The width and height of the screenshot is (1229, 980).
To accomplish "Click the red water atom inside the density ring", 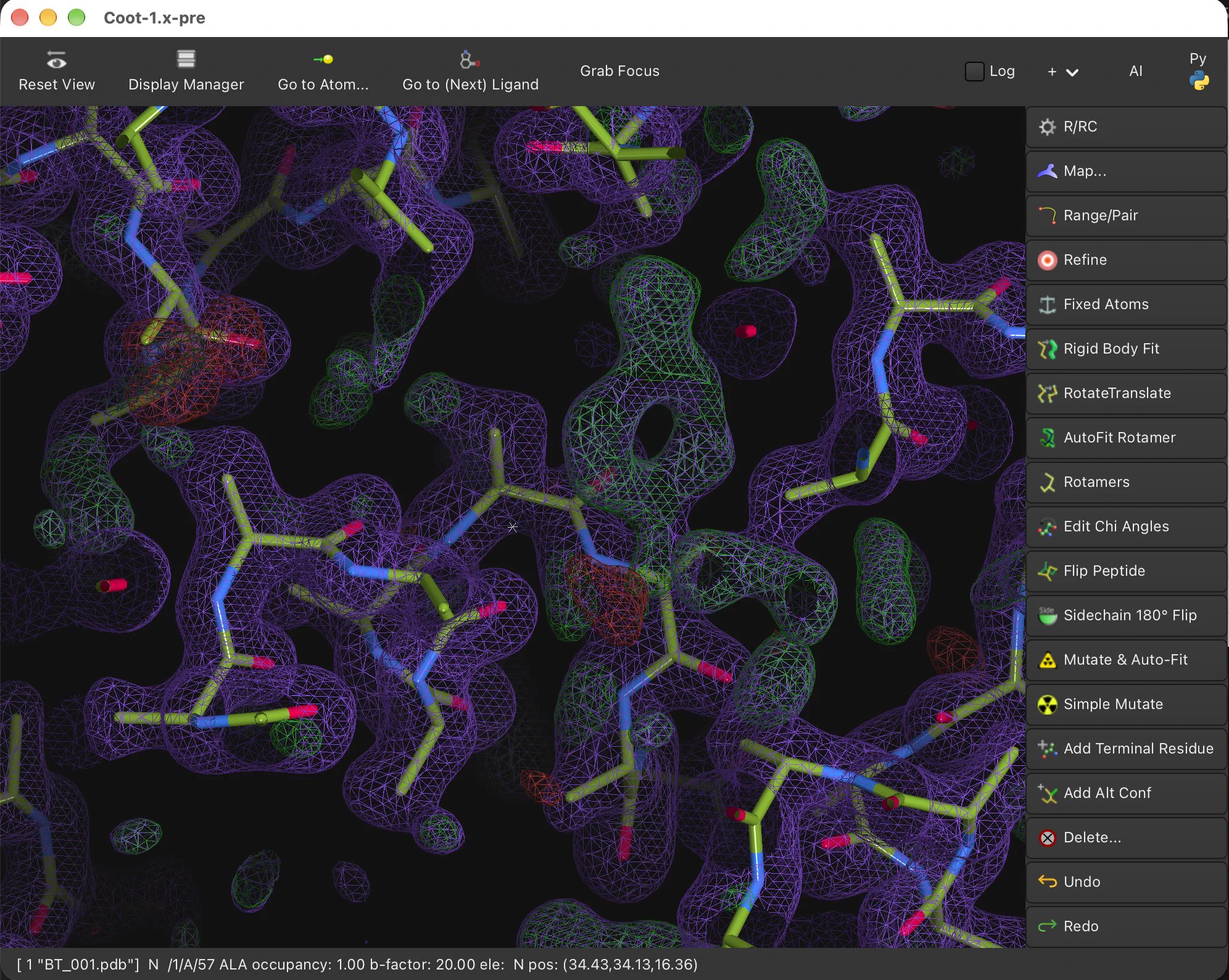I will (x=746, y=331).
